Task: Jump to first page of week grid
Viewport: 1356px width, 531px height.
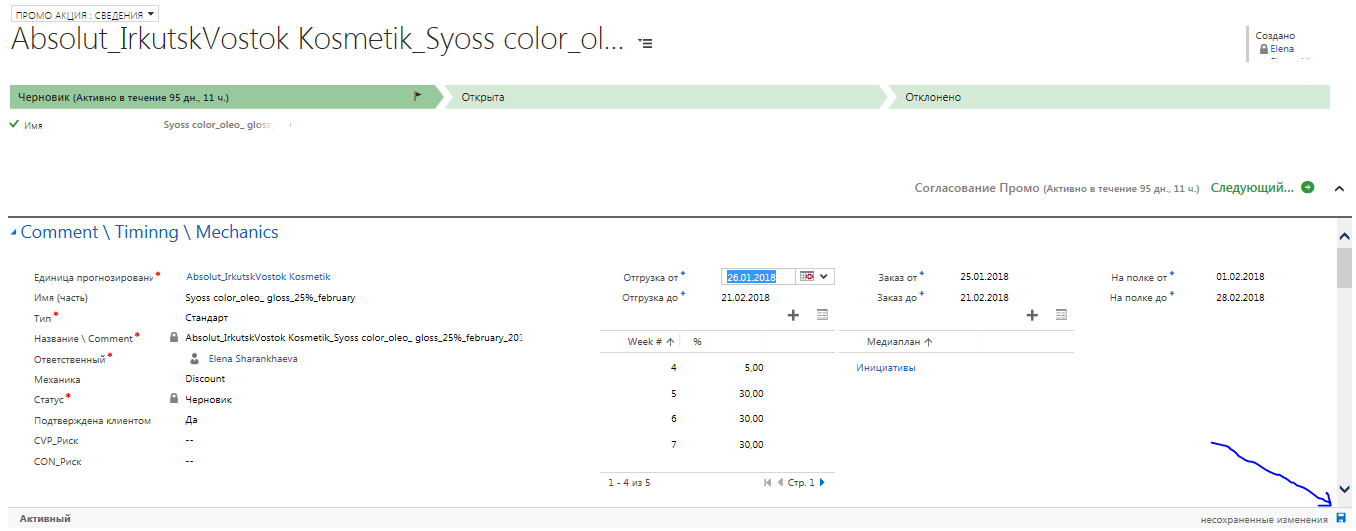Action: tap(767, 482)
